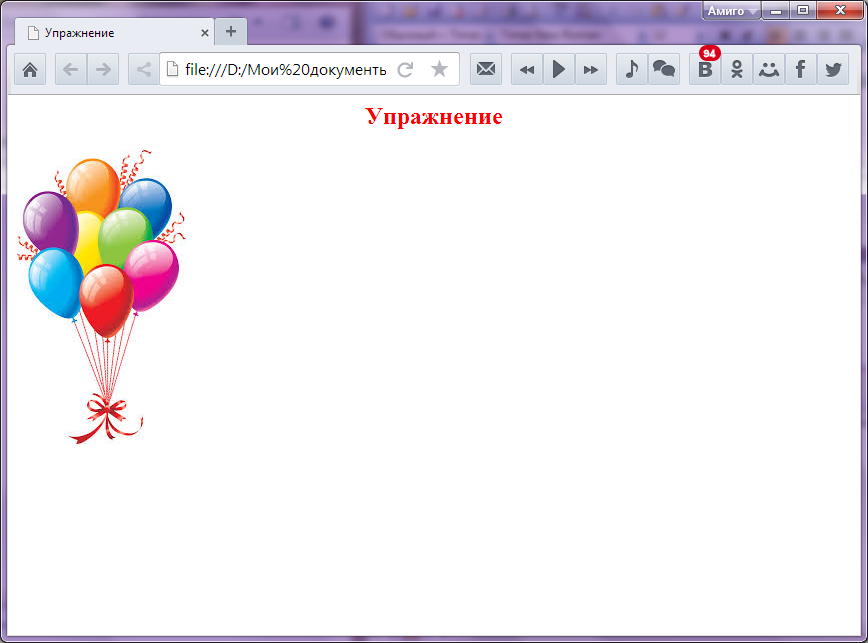Open a new tab with the plus button
This screenshot has height=643, width=868.
231,31
